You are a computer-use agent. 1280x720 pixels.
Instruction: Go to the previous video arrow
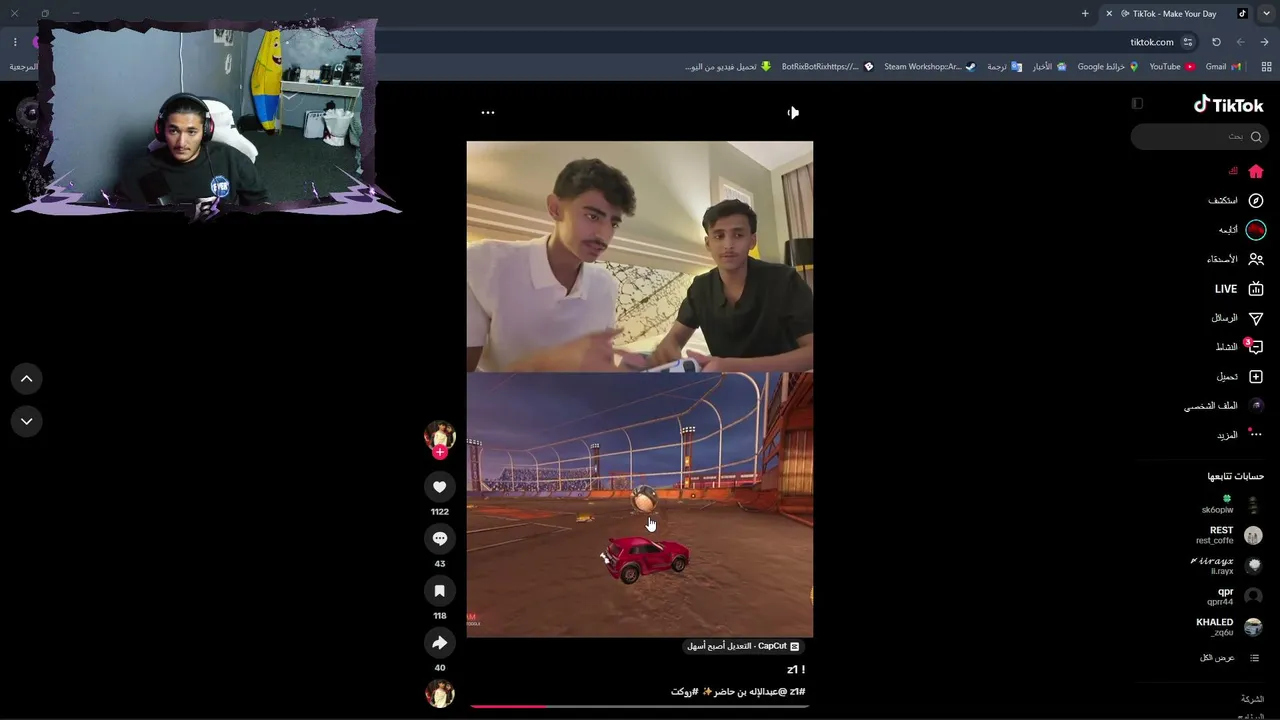tap(27, 379)
